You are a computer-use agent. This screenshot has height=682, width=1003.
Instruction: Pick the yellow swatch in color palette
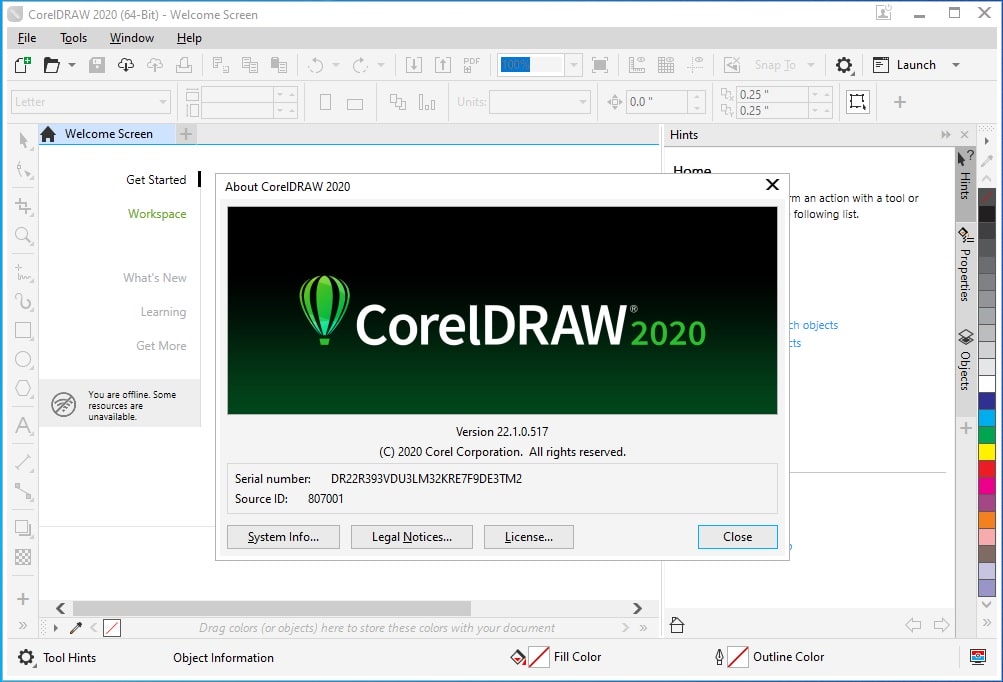[x=987, y=451]
